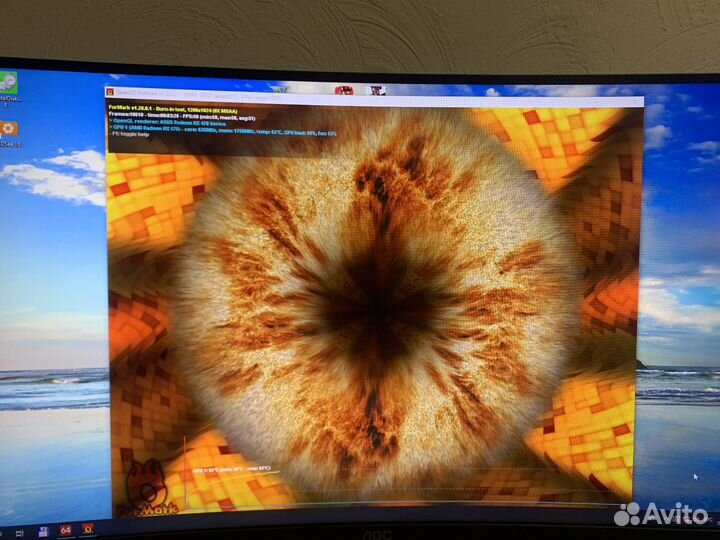Screen dimensions: 720x540
Task: Open the disk utility desktop shortcut
Action: point(8,83)
